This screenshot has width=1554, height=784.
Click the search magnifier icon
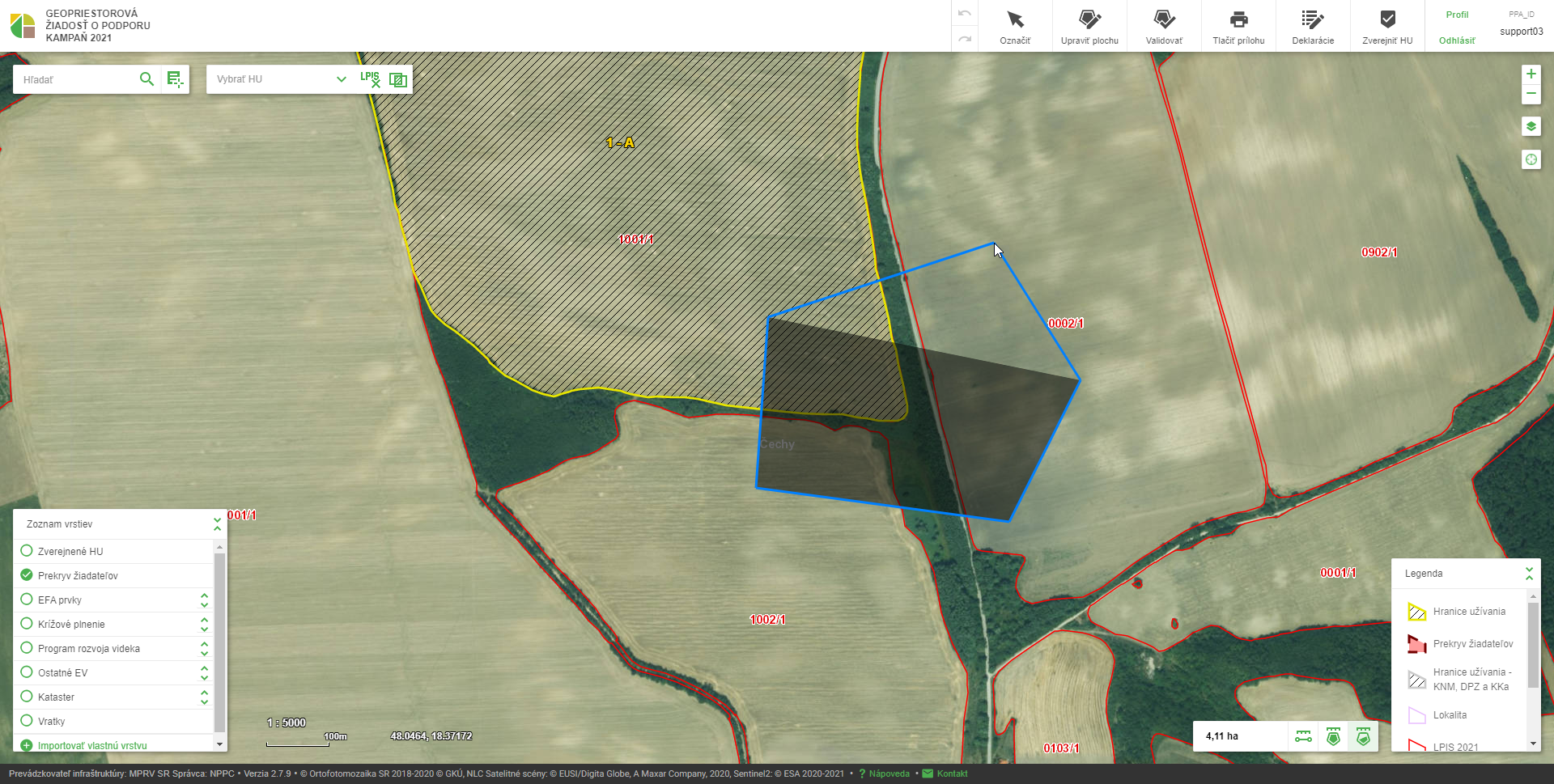click(146, 79)
